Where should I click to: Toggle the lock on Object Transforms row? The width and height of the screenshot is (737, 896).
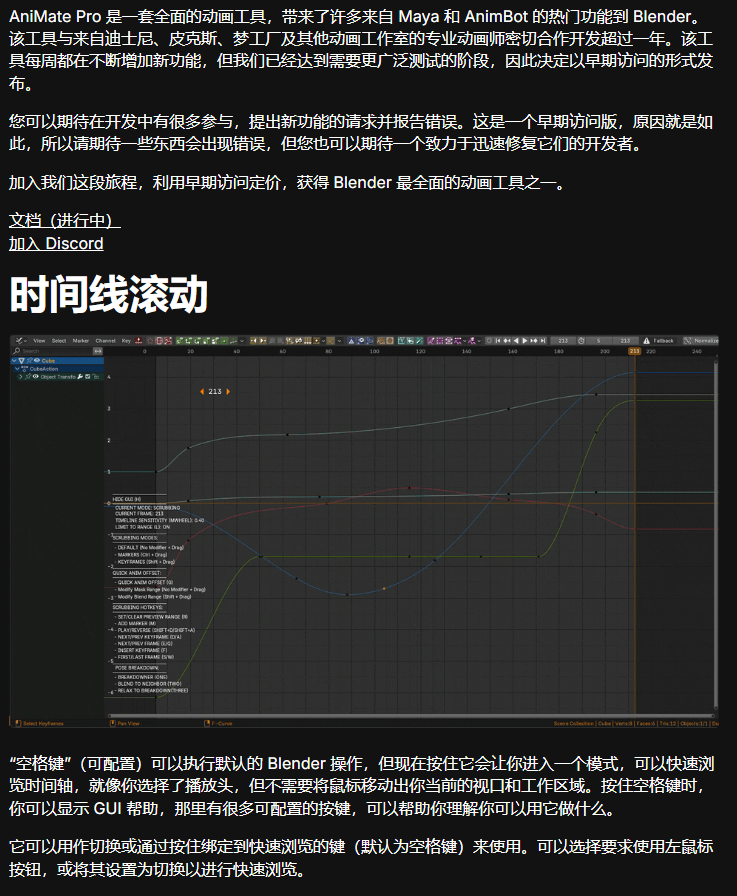point(95,377)
